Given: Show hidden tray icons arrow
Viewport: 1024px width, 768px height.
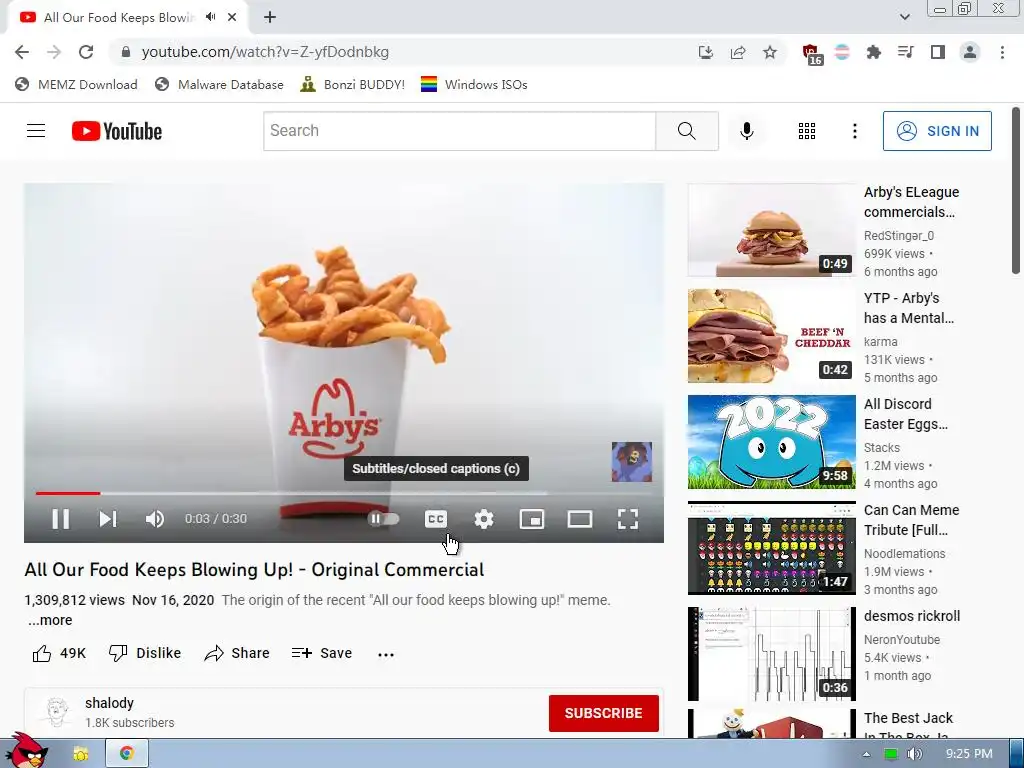Looking at the screenshot, I should (866, 754).
